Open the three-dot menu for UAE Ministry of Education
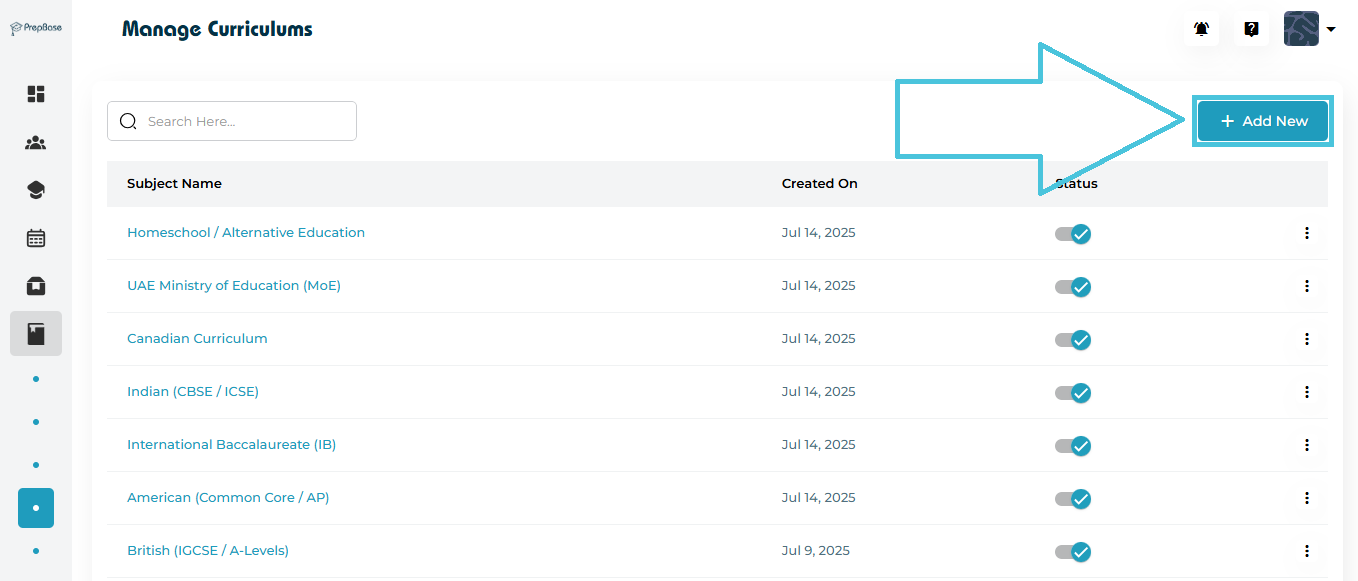1358x581 pixels. click(x=1306, y=286)
